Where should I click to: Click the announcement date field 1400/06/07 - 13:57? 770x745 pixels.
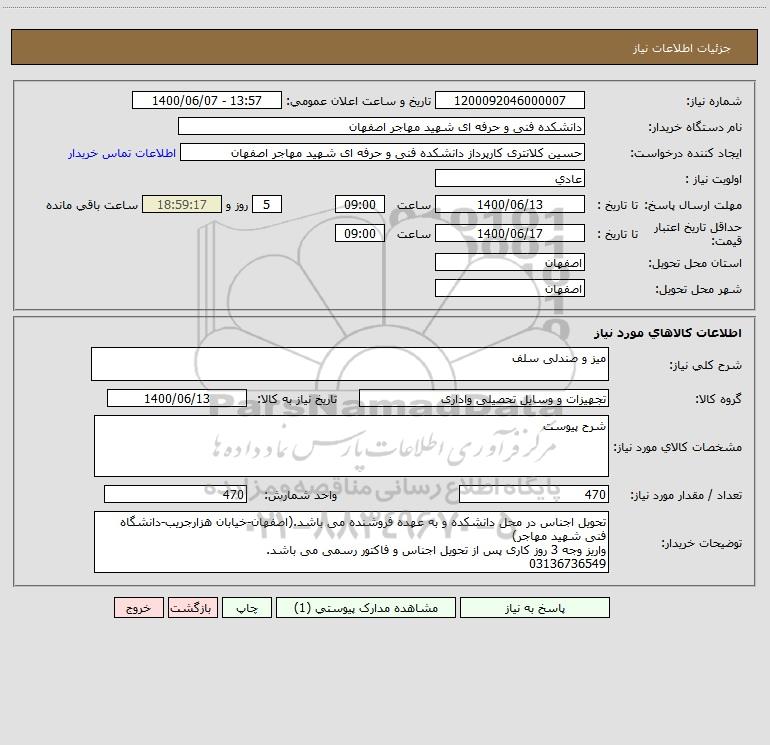[x=207, y=100]
